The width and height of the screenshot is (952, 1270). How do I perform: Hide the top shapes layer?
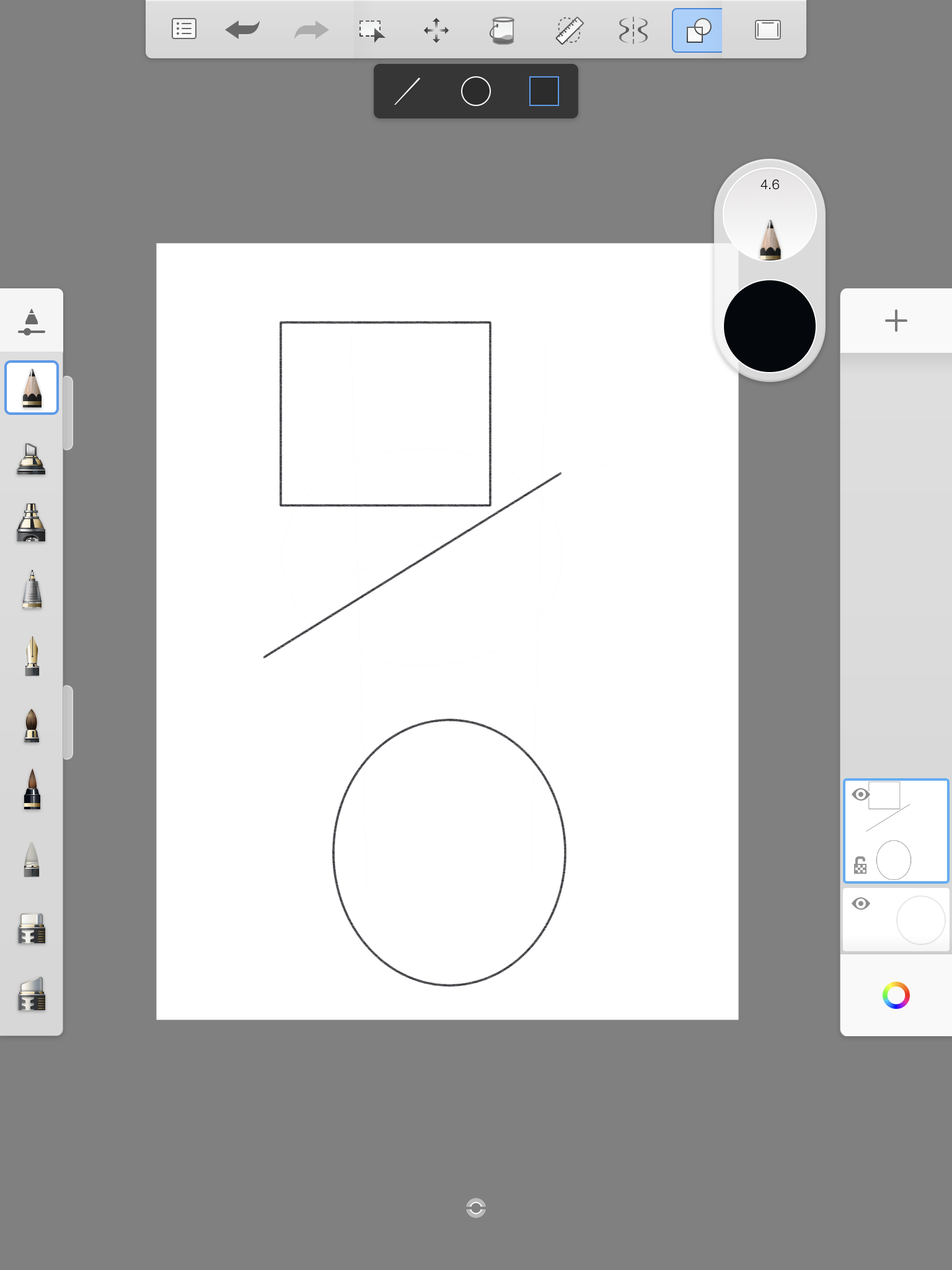tap(860, 794)
